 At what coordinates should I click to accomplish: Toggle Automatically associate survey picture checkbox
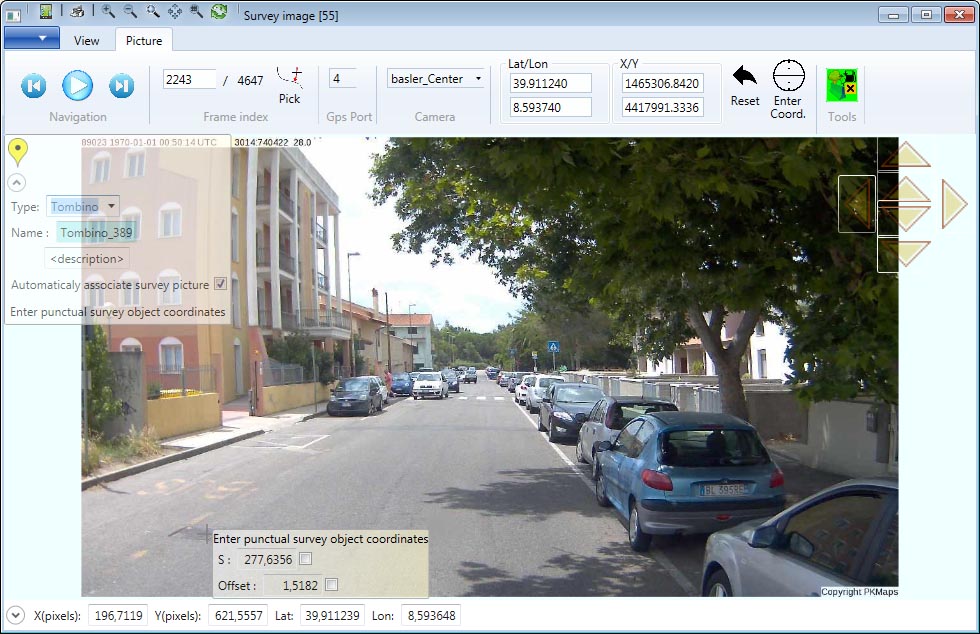click(x=221, y=284)
